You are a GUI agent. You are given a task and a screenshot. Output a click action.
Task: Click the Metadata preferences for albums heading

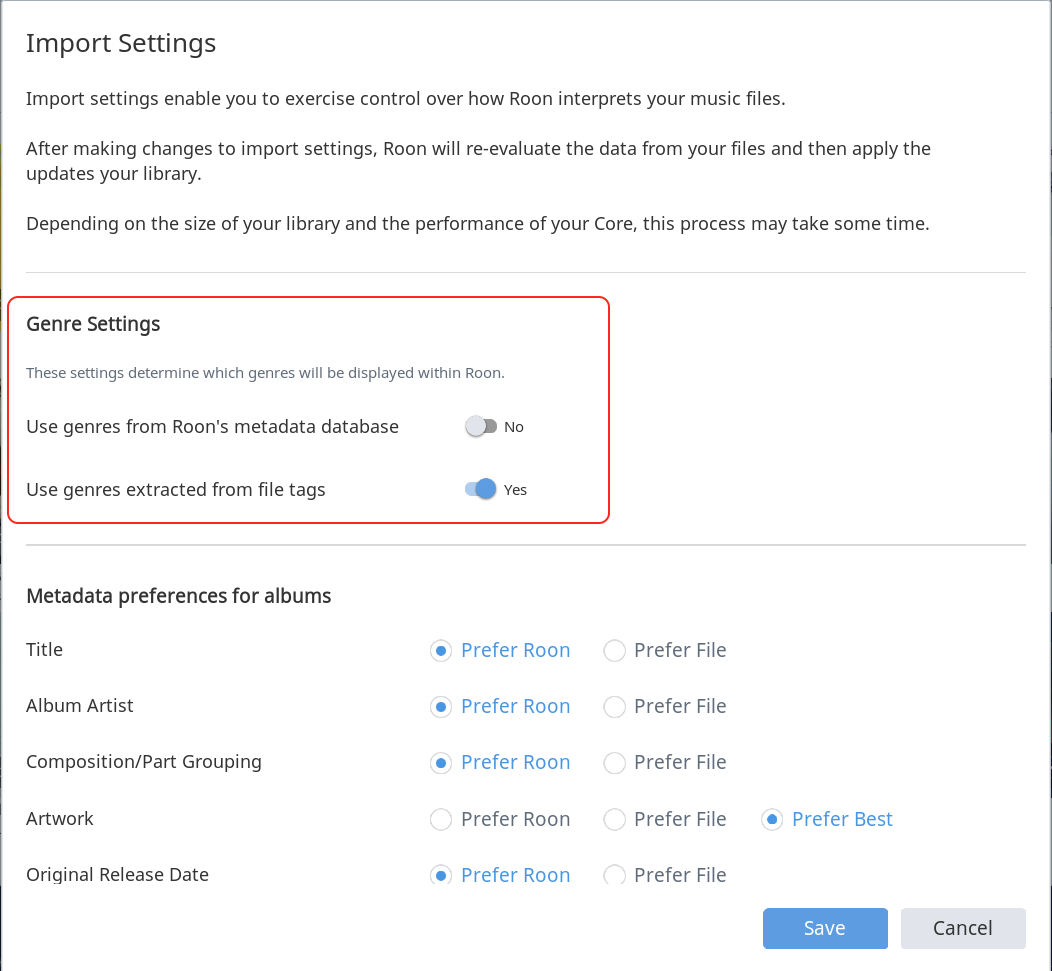[178, 596]
